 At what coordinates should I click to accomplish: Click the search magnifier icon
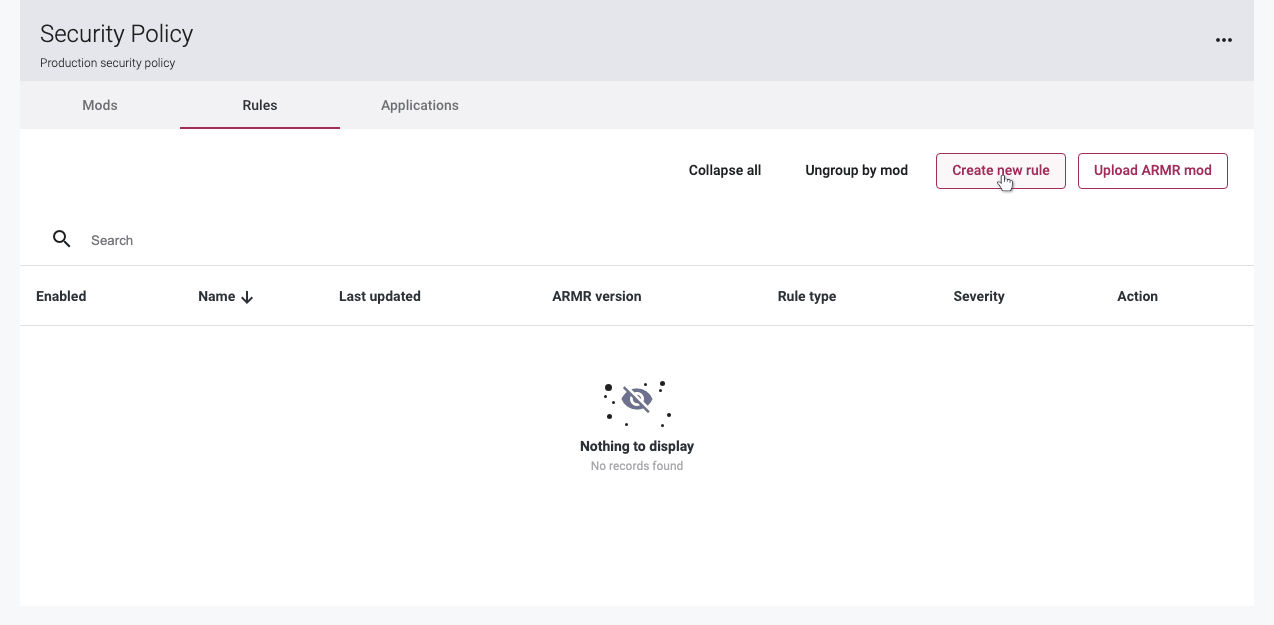(x=62, y=239)
